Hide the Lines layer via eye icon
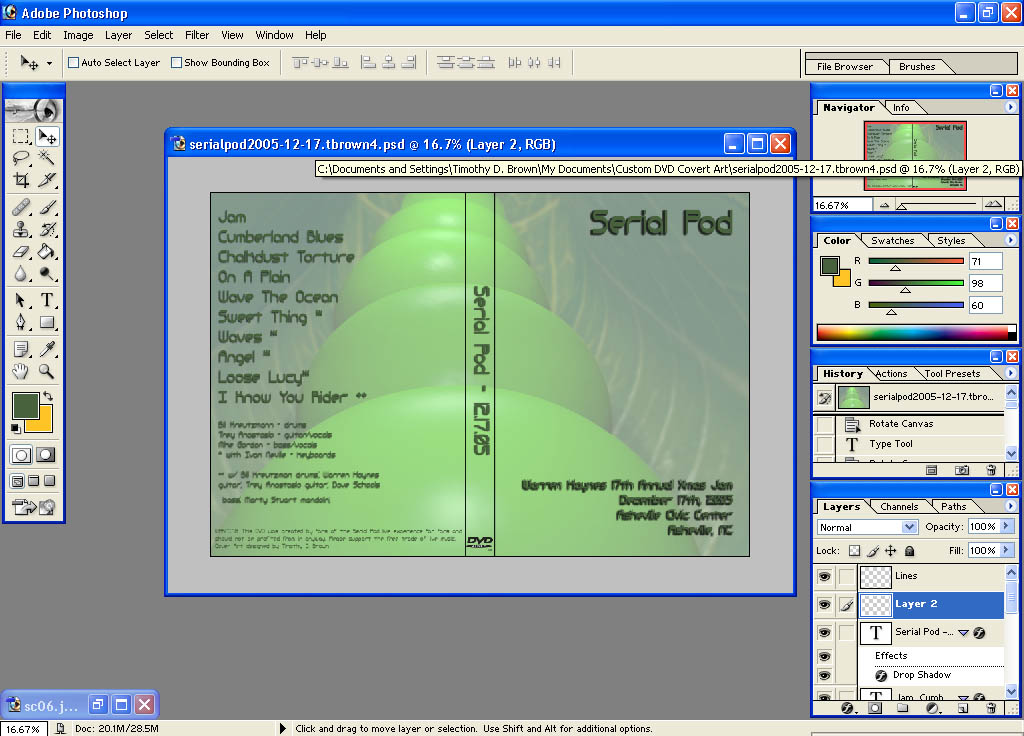Image resolution: width=1024 pixels, height=736 pixels. pyautogui.click(x=824, y=577)
